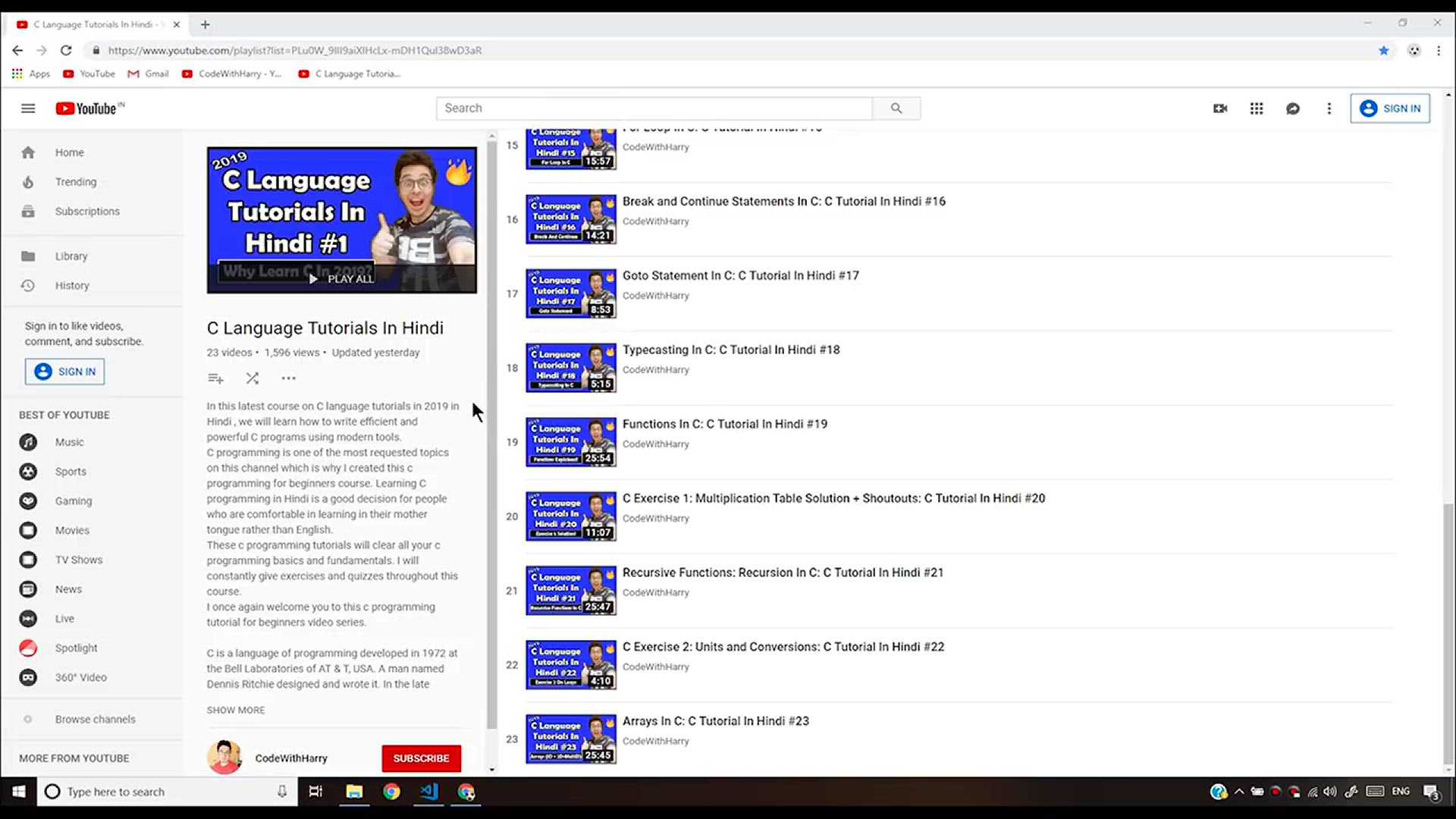Click Browse channels in sidebar
The image size is (1456, 819).
[x=91, y=719]
